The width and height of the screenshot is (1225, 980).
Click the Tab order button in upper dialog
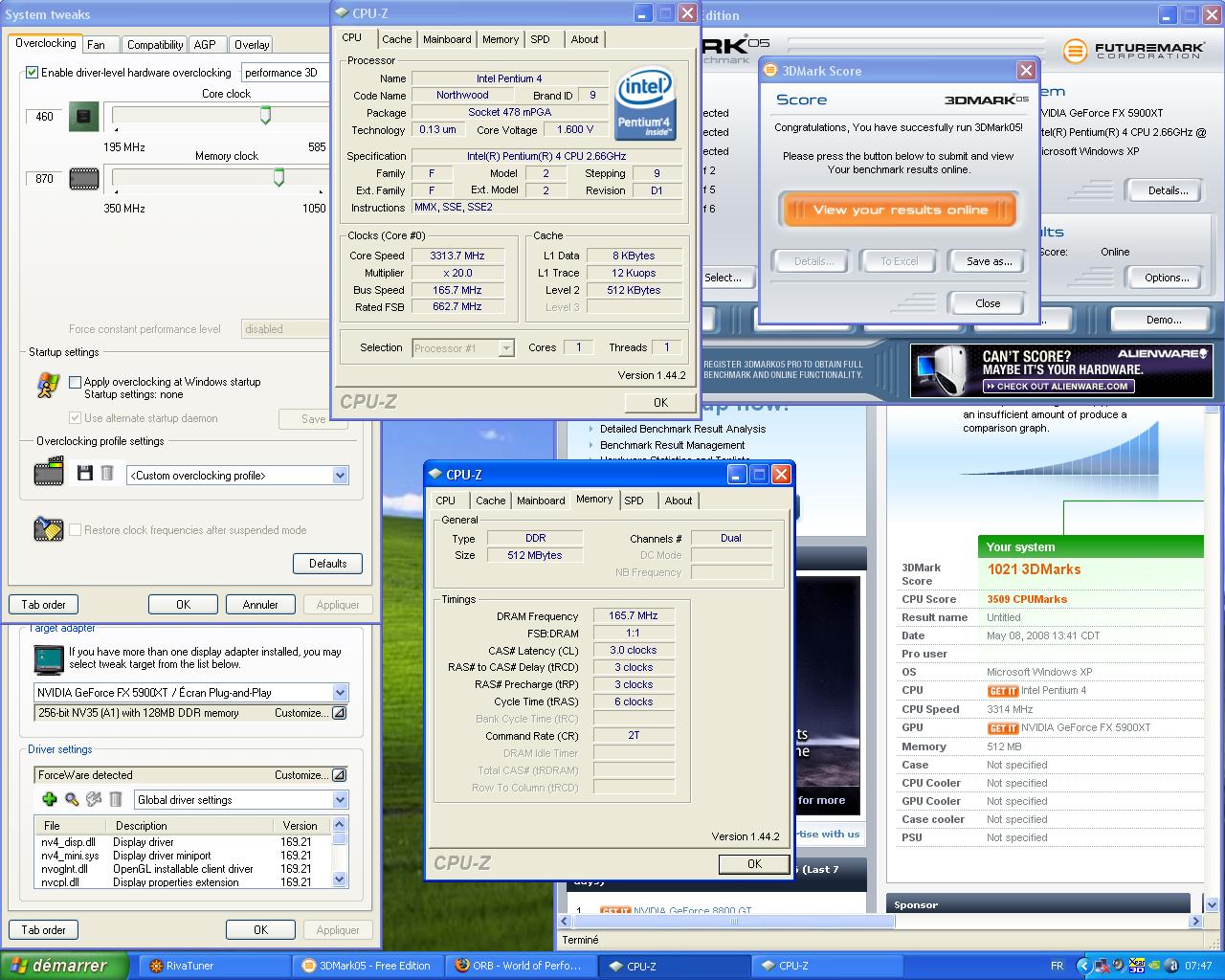(44, 605)
